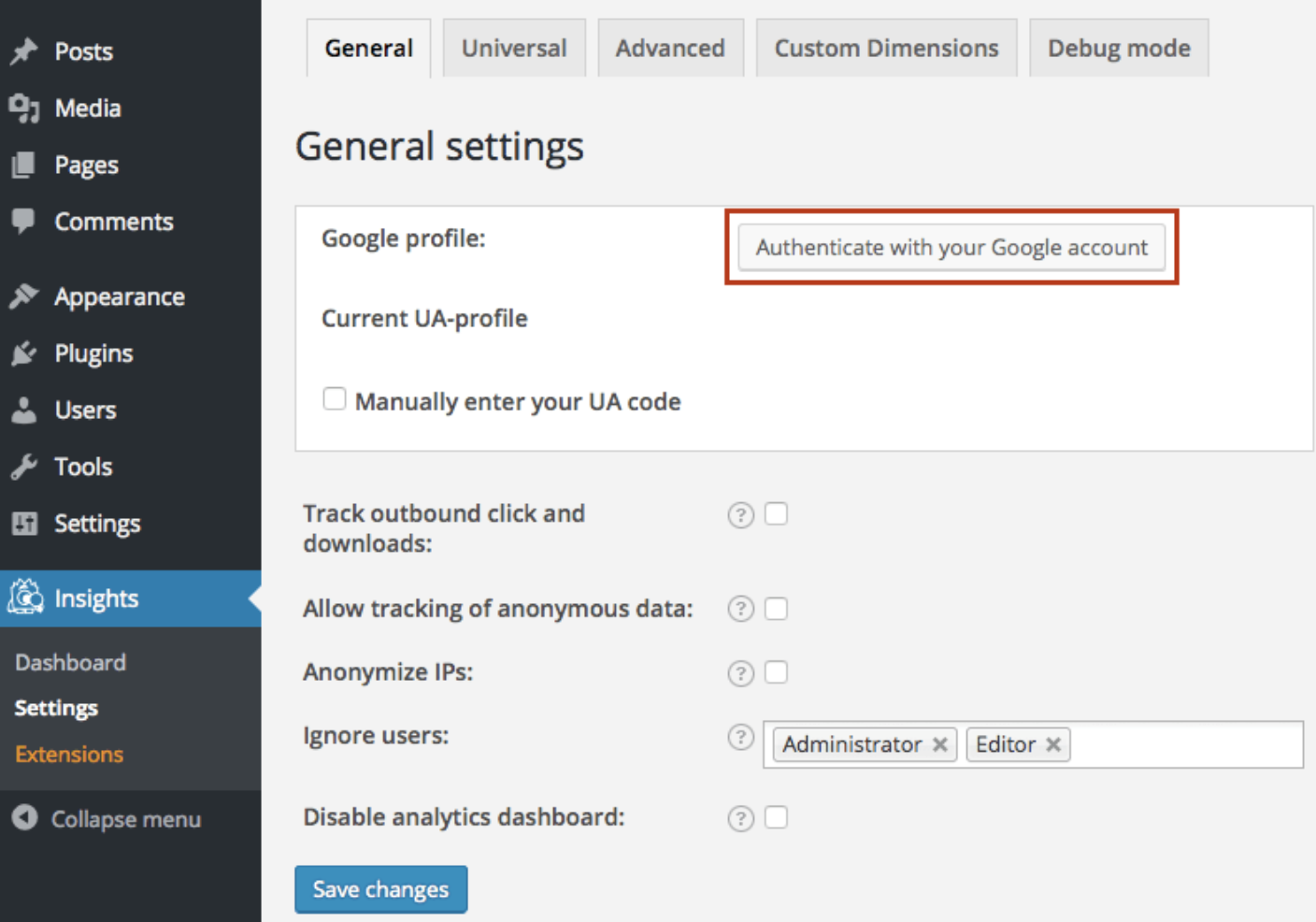Screen dimensions: 1316x922
Task: Click the Tools wrench icon
Action: pos(24,467)
